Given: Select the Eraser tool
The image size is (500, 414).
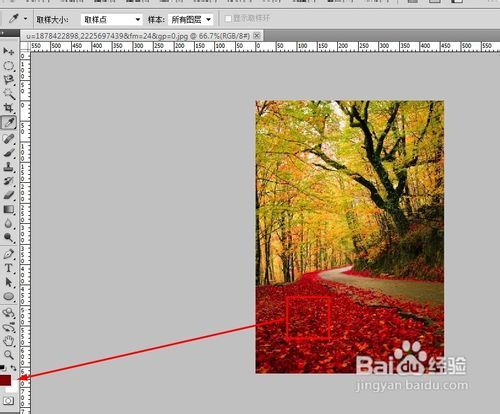Looking at the screenshot, I should [9, 195].
